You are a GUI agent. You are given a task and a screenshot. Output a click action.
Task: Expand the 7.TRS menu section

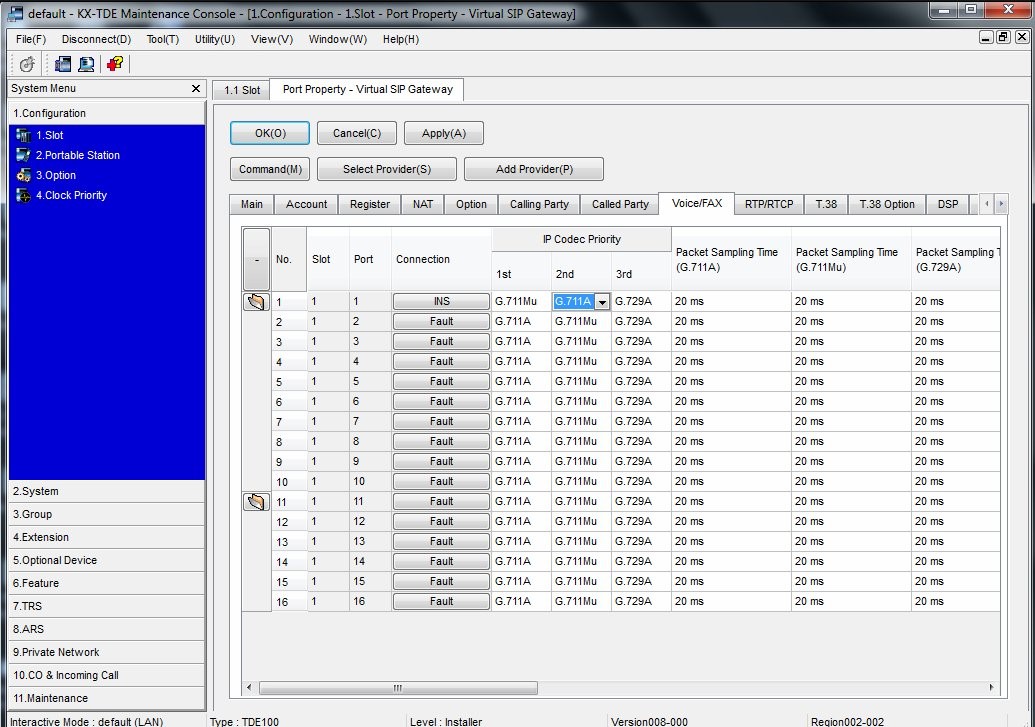click(x=107, y=606)
